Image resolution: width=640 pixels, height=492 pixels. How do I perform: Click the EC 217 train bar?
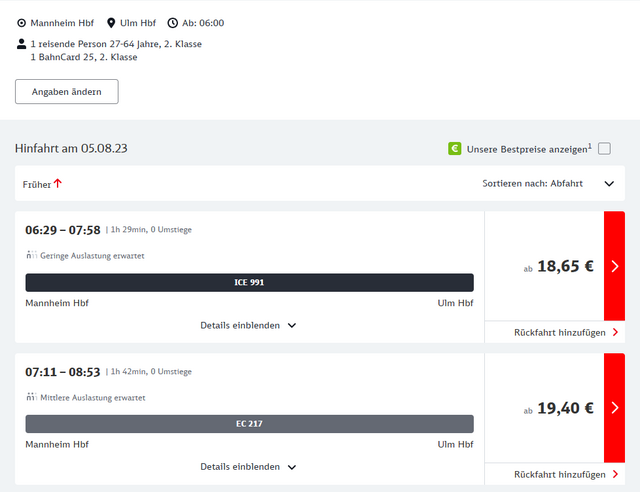click(249, 424)
